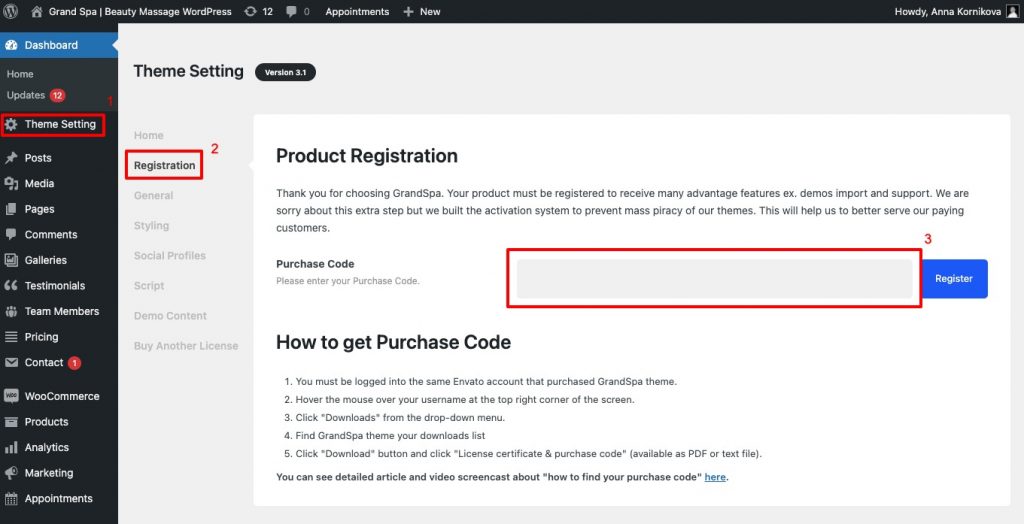Switch to the Demo Content tab
1024x524 pixels.
170,316
